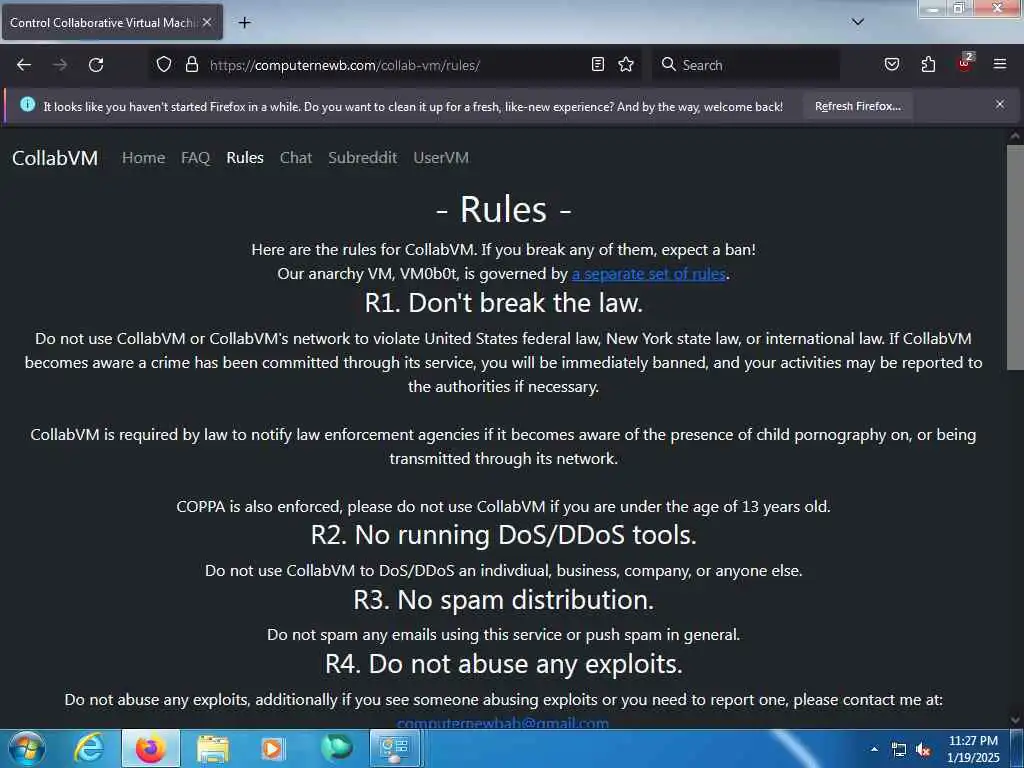Viewport: 1024px width, 768px height.
Task: Click the CollabVM brand logo link
Action: 55,158
